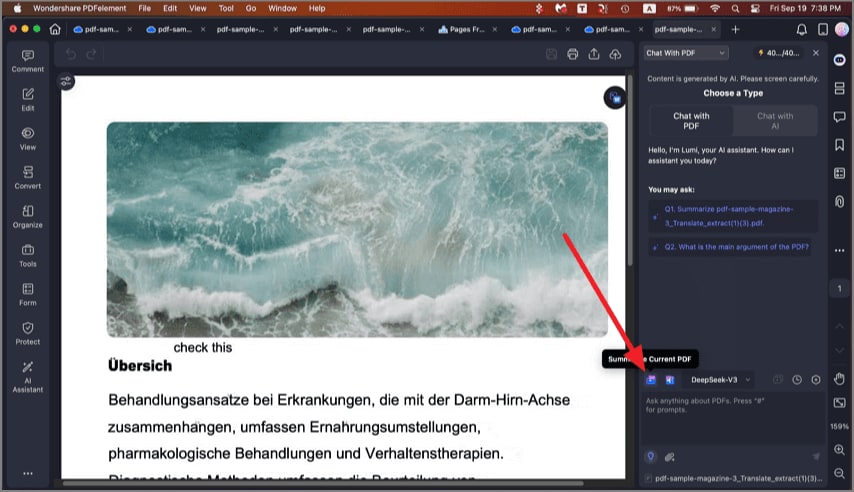854x492 pixels.
Task: Open the File menu
Action: pos(144,8)
